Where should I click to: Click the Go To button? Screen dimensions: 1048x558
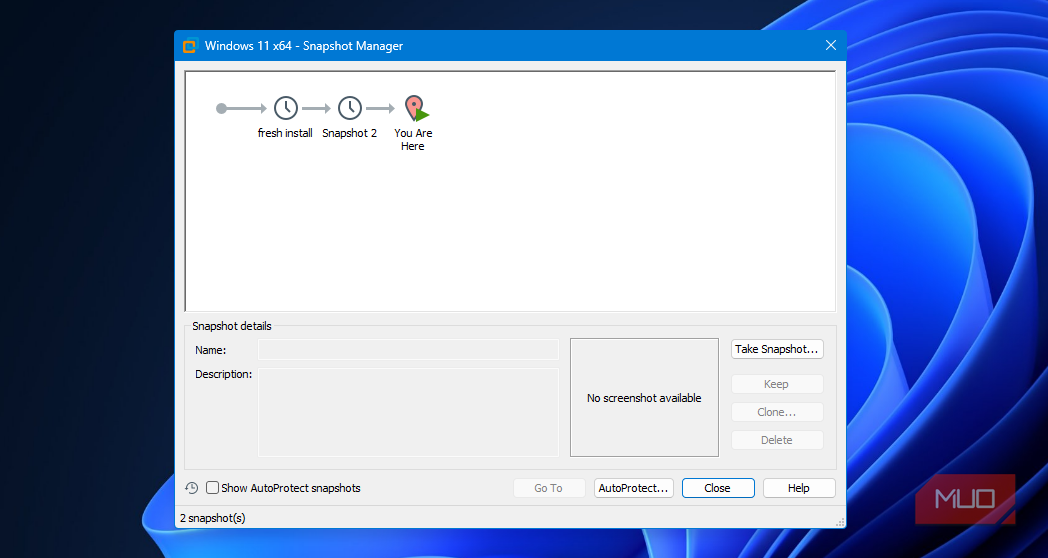(x=549, y=489)
